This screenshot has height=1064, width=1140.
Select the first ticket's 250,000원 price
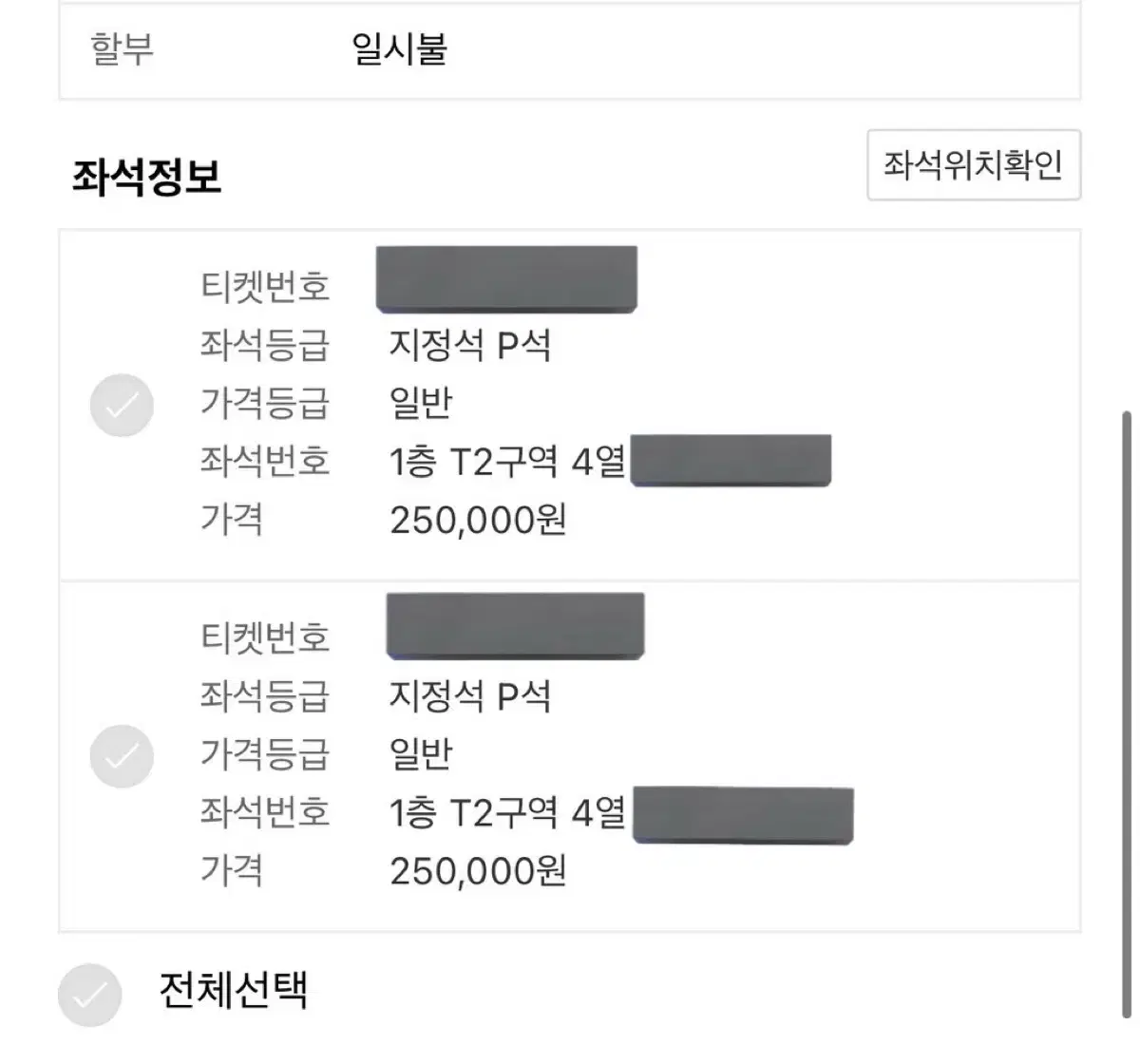tap(478, 520)
